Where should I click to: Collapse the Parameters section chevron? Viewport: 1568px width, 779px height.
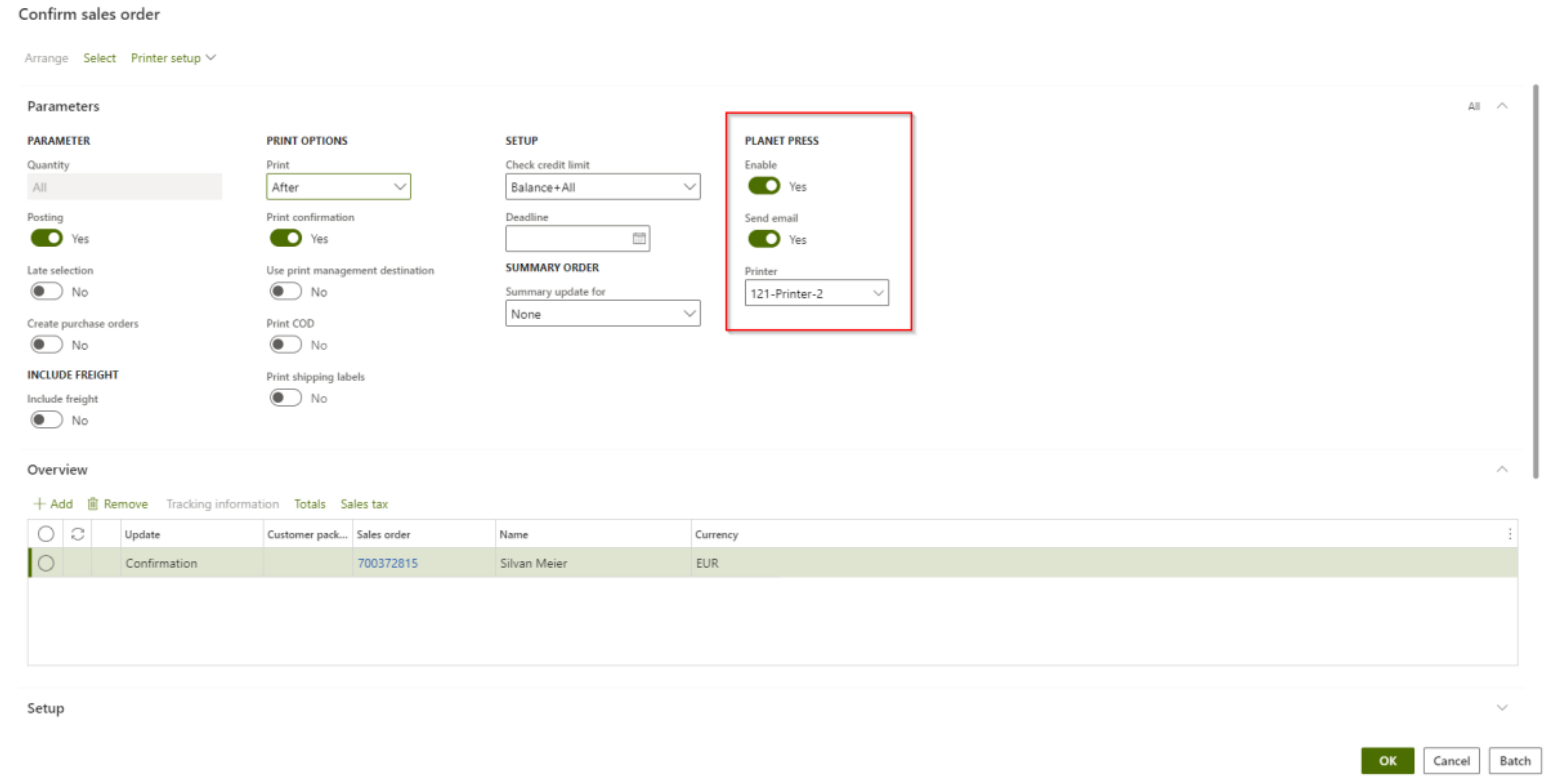pos(1501,106)
